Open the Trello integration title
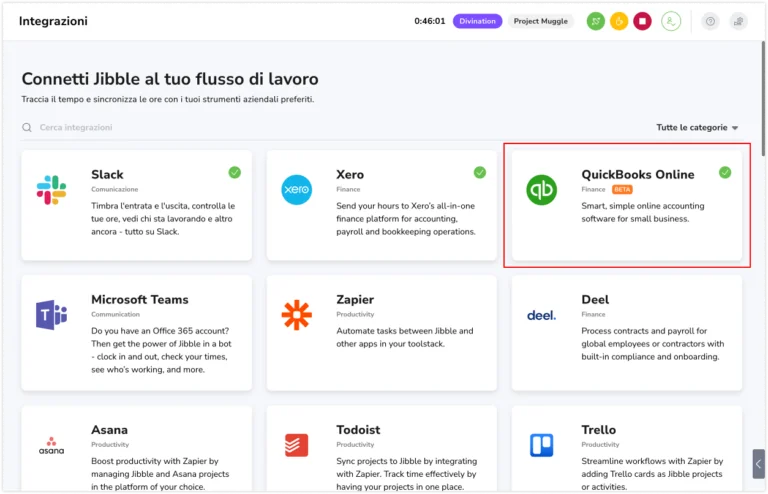The height and width of the screenshot is (494, 768). click(599, 430)
